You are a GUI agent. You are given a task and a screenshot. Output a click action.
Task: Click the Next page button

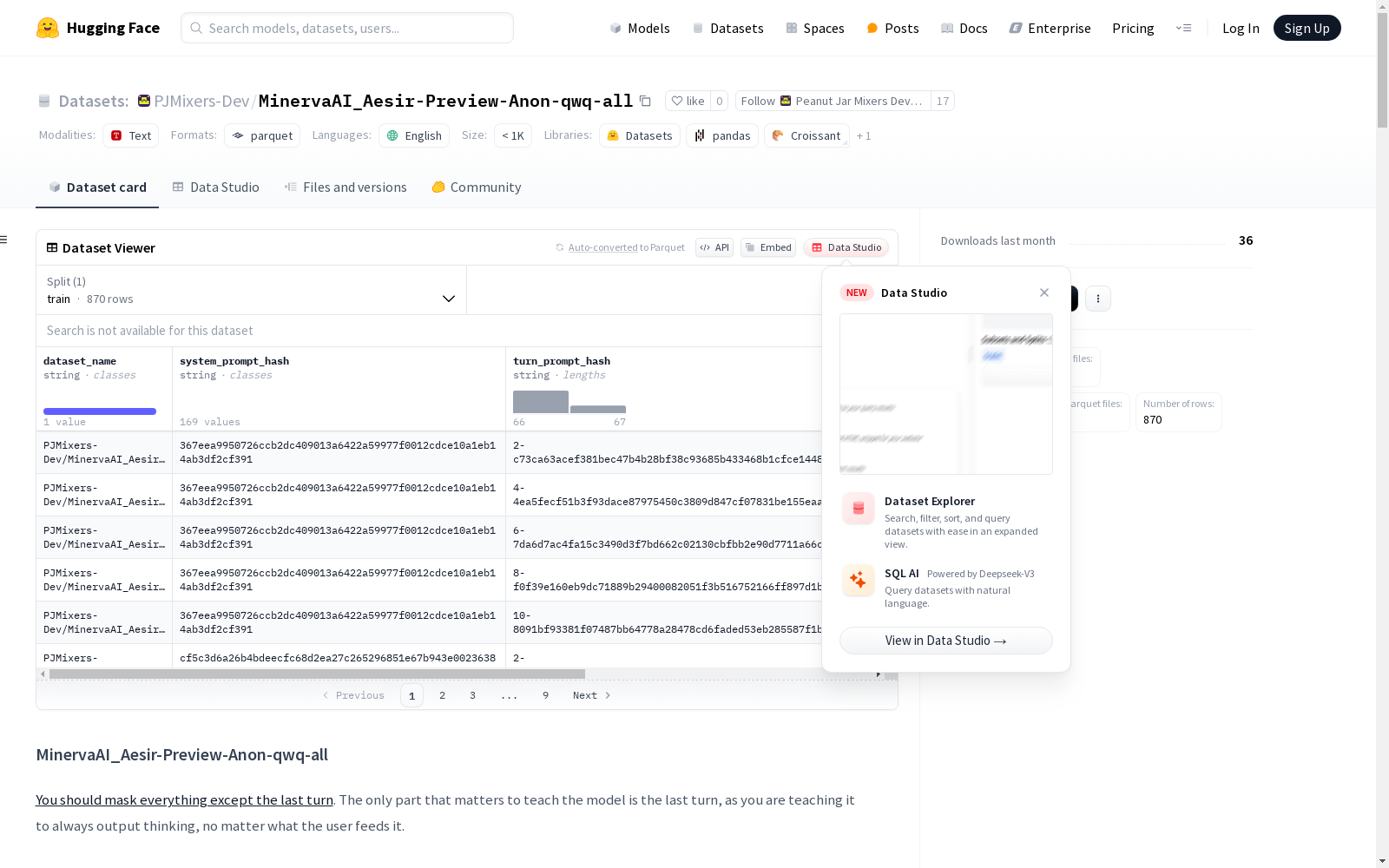[592, 695]
